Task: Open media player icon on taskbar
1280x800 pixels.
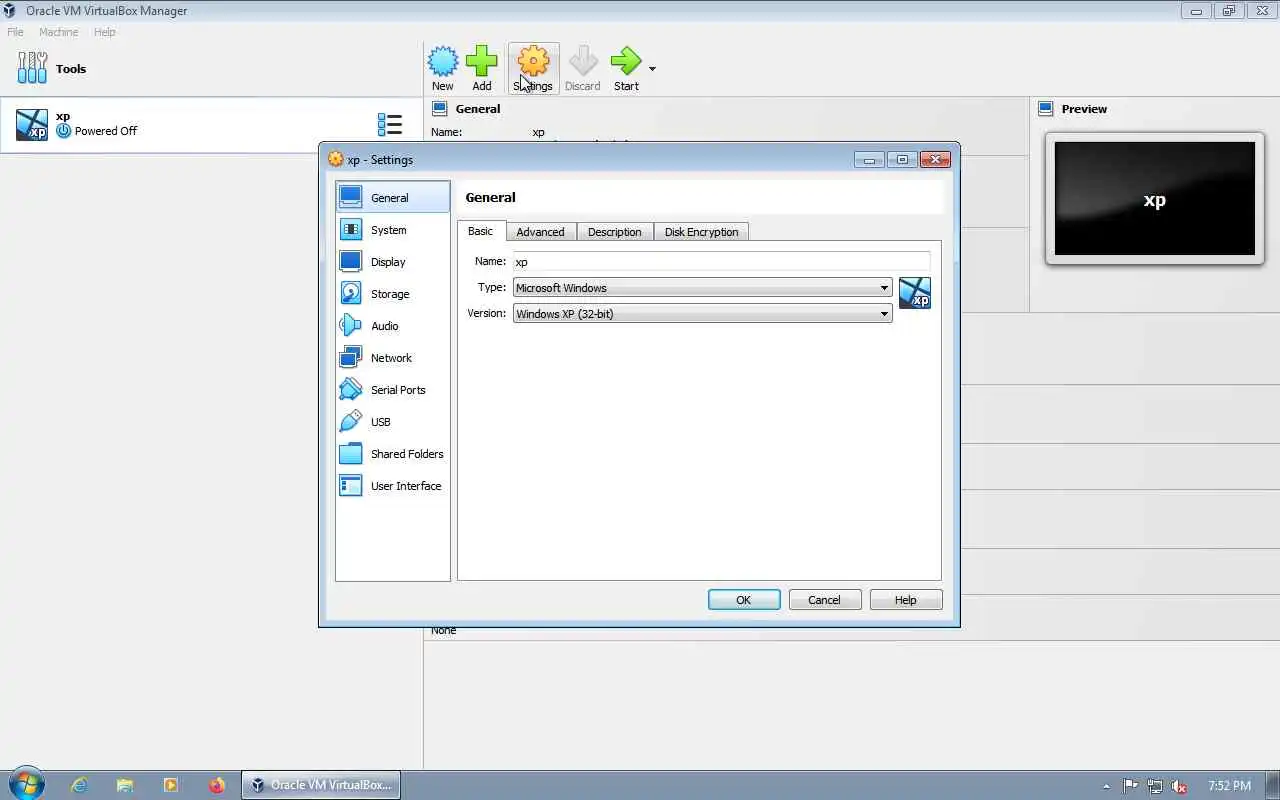Action: (x=171, y=785)
